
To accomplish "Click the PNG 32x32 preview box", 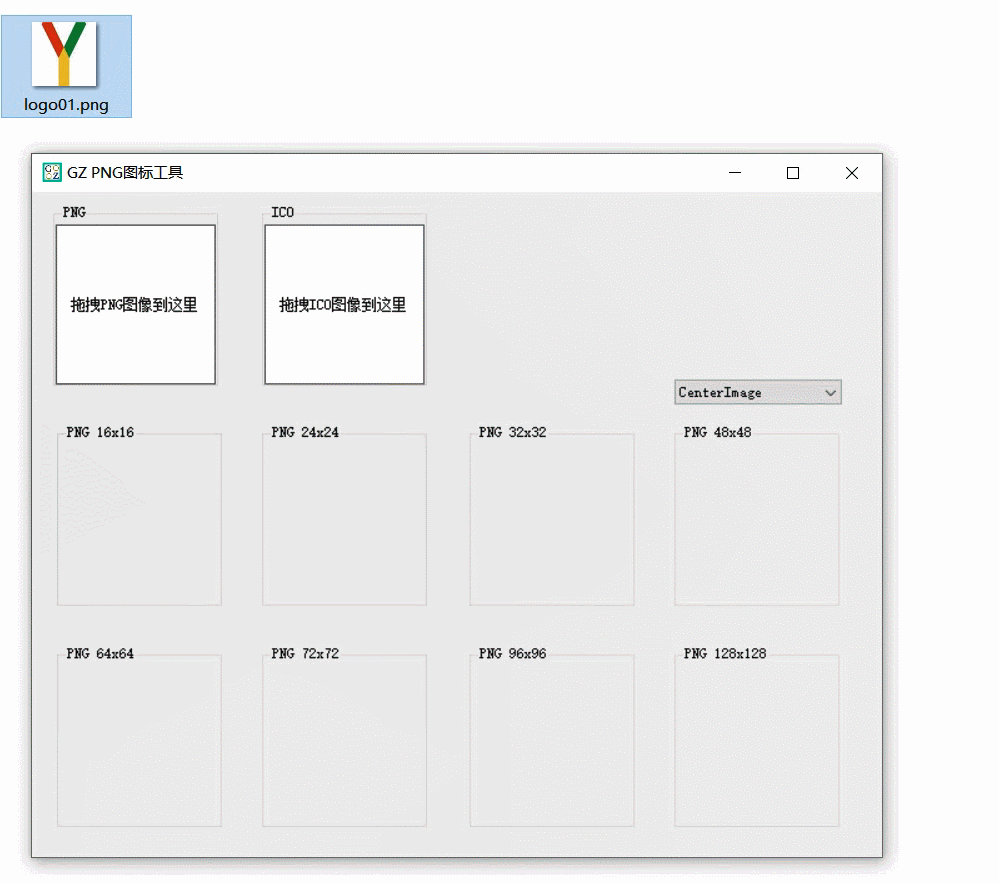I will [x=552, y=519].
